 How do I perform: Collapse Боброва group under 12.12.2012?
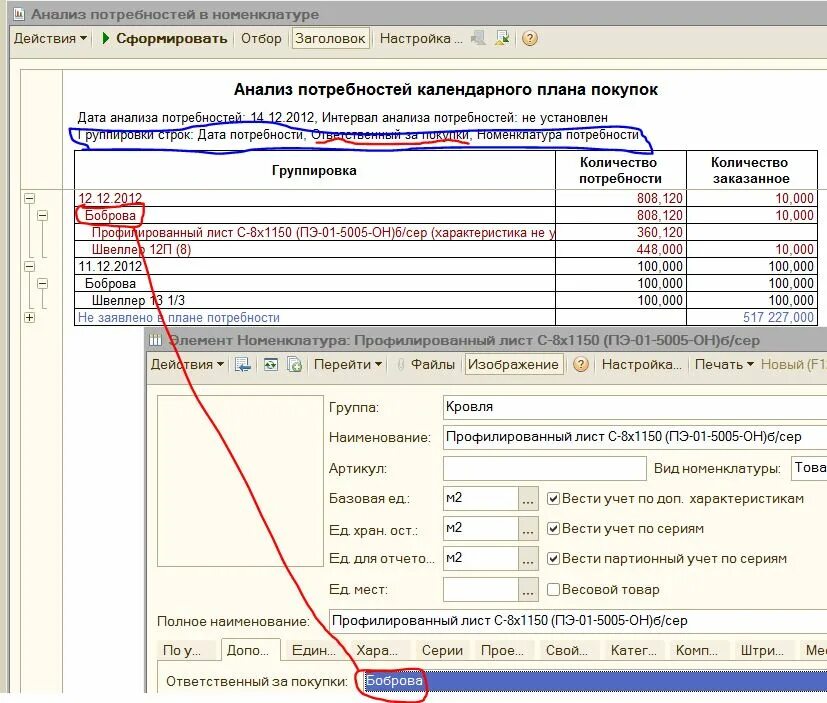click(x=43, y=215)
